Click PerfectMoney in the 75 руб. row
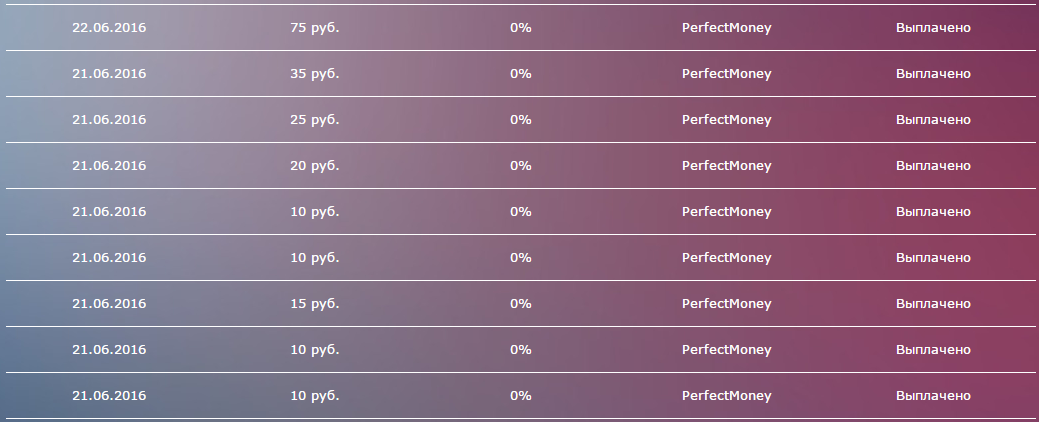This screenshot has height=422, width=1039. click(726, 28)
